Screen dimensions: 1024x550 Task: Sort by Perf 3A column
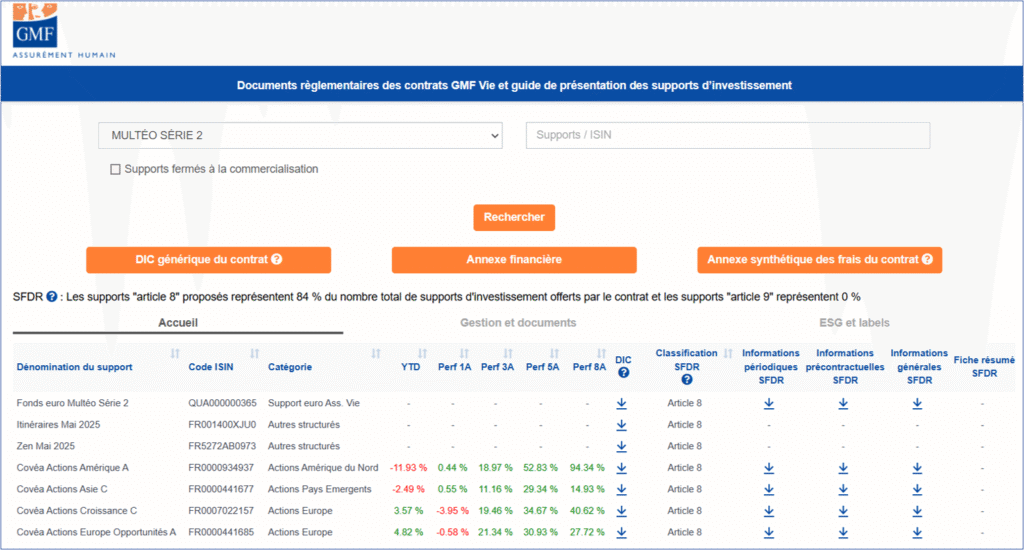(x=508, y=353)
